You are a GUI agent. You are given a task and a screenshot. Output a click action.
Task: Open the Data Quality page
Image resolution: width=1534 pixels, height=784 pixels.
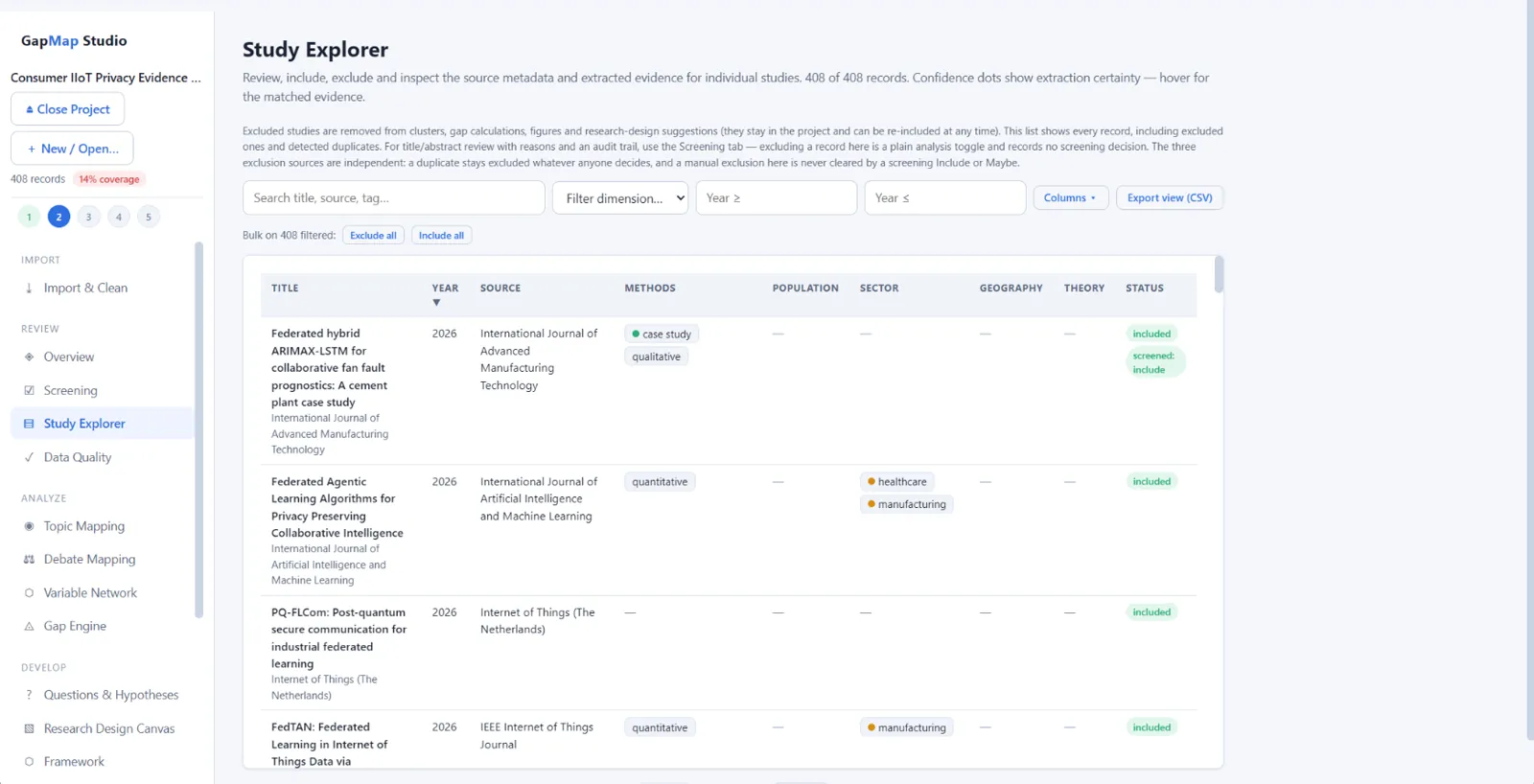pos(102,457)
